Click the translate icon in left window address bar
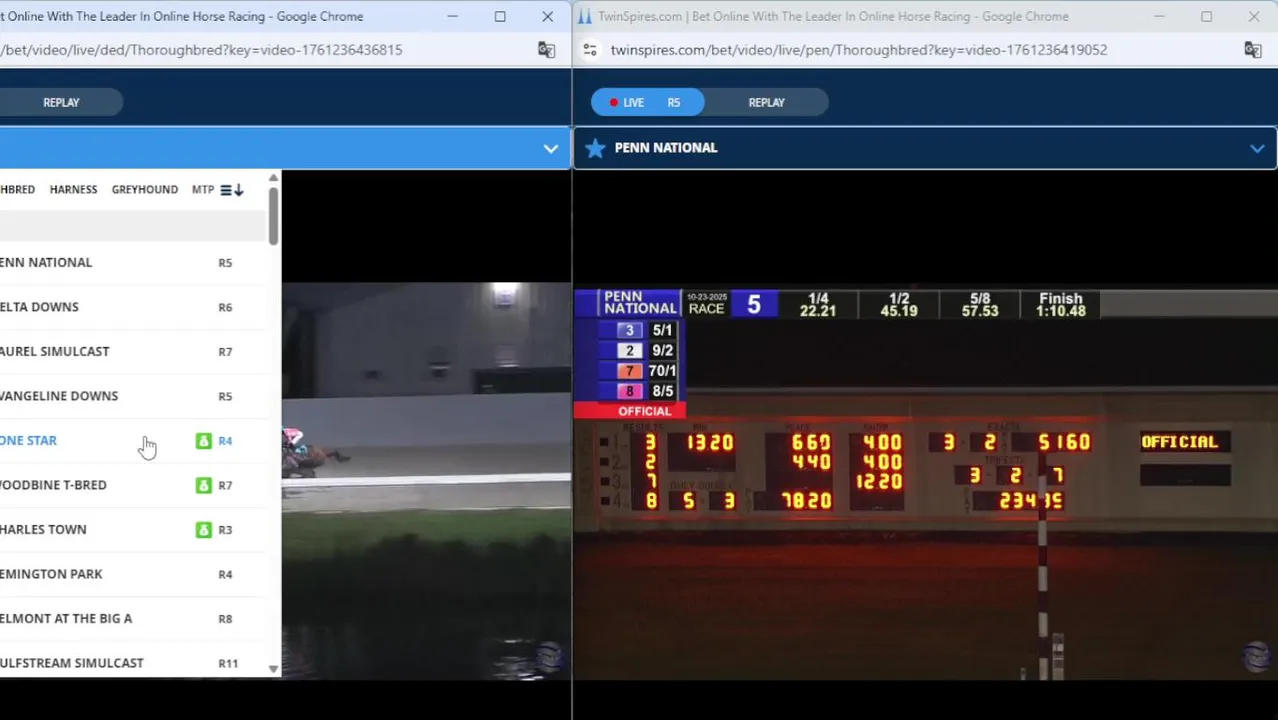Viewport: 1278px width, 720px height. coord(546,50)
